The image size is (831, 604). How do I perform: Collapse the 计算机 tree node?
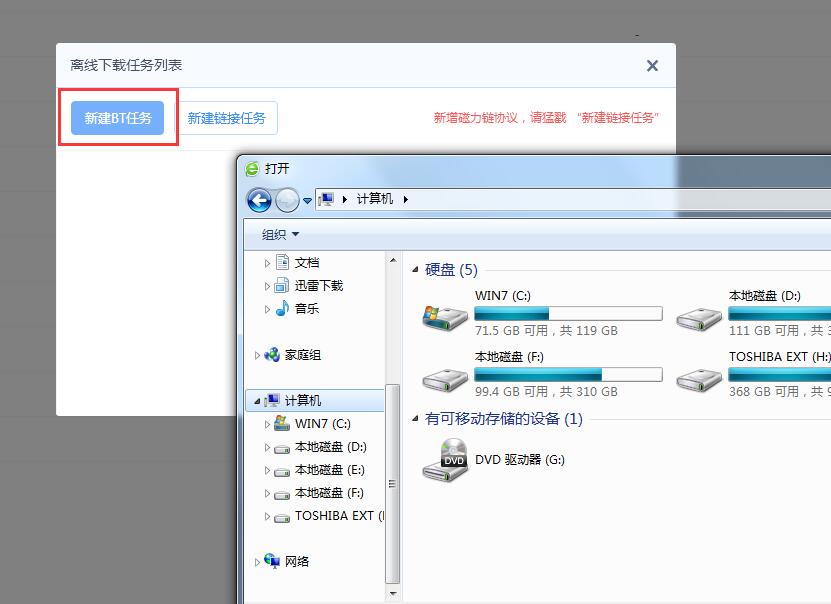257,402
